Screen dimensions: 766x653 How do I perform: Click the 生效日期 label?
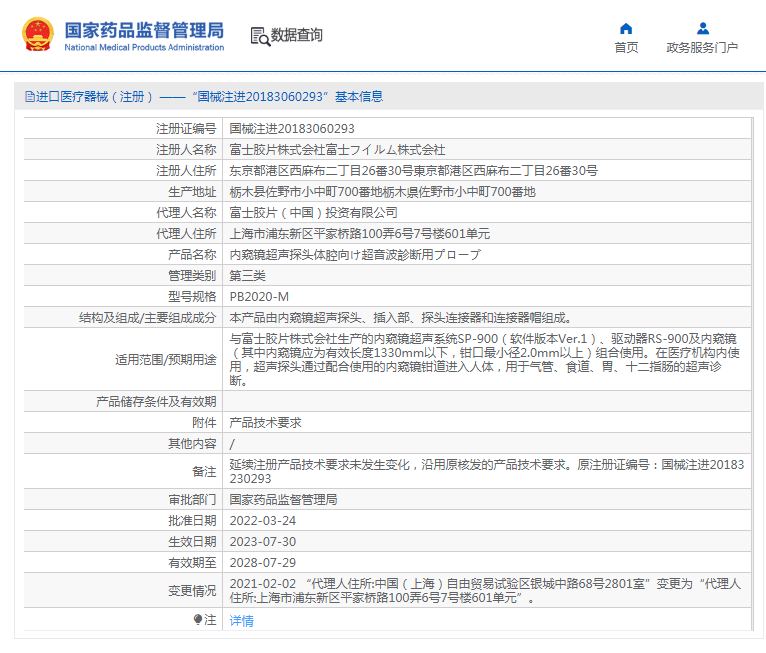click(x=192, y=542)
